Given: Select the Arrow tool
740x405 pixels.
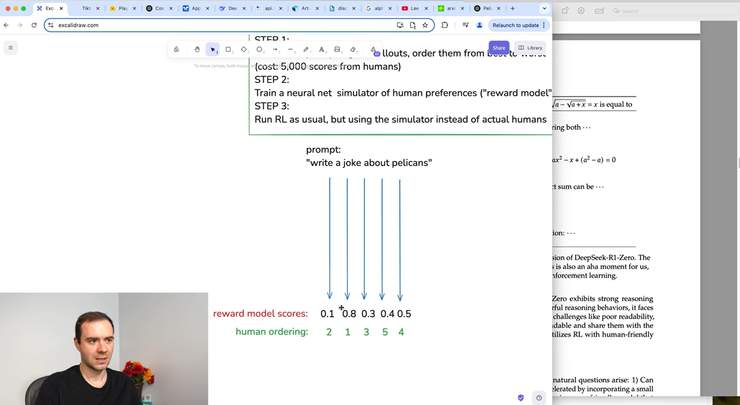Looking at the screenshot, I should pyautogui.click(x=275, y=49).
